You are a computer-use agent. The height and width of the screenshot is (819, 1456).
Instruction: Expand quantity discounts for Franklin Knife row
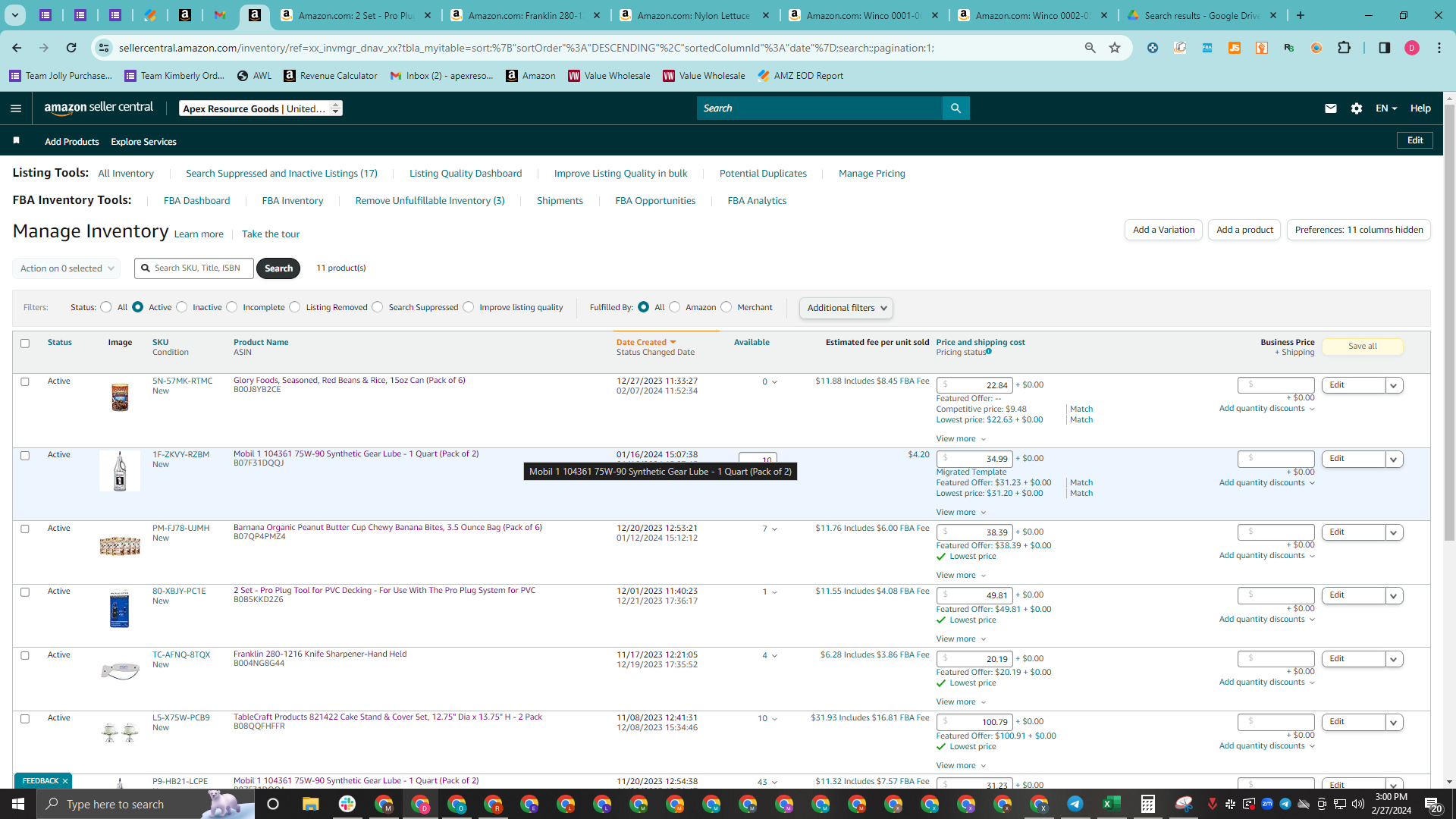click(x=1267, y=682)
